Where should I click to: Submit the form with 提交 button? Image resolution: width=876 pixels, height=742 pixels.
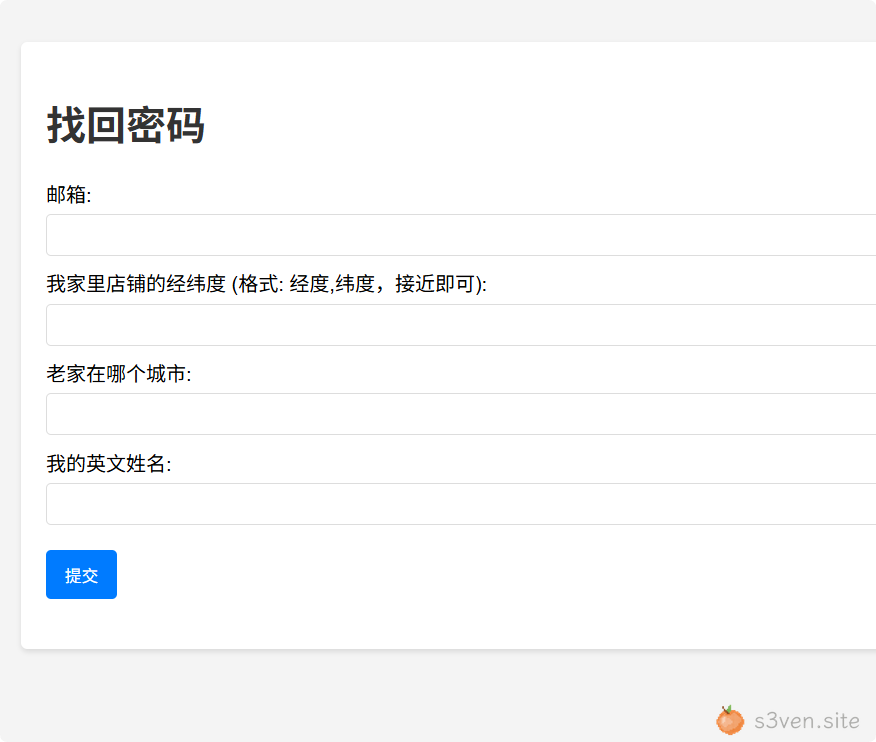point(82,574)
